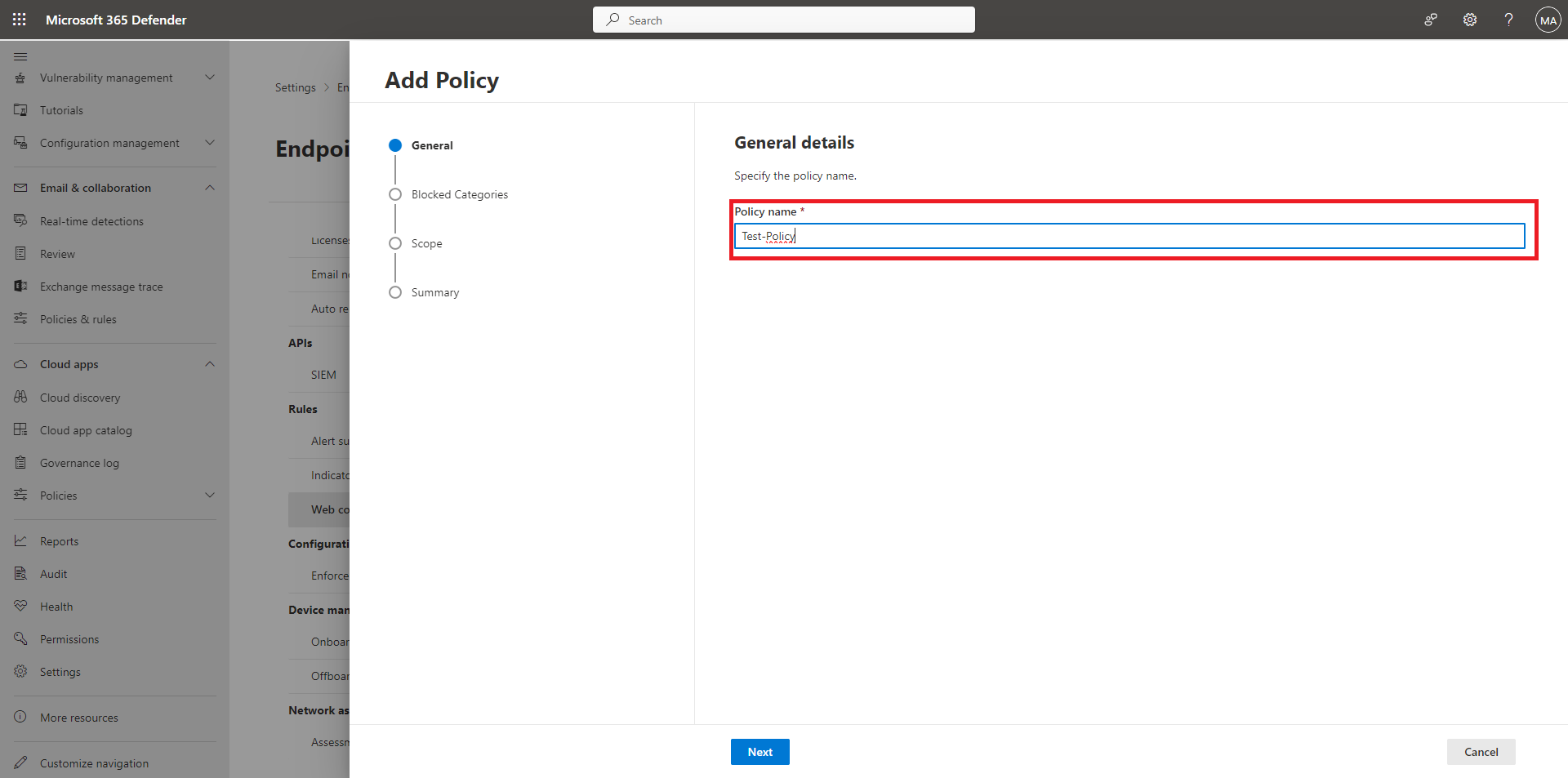Image resolution: width=1568 pixels, height=778 pixels.
Task: Open Reports in the left navigation
Action: 59,541
